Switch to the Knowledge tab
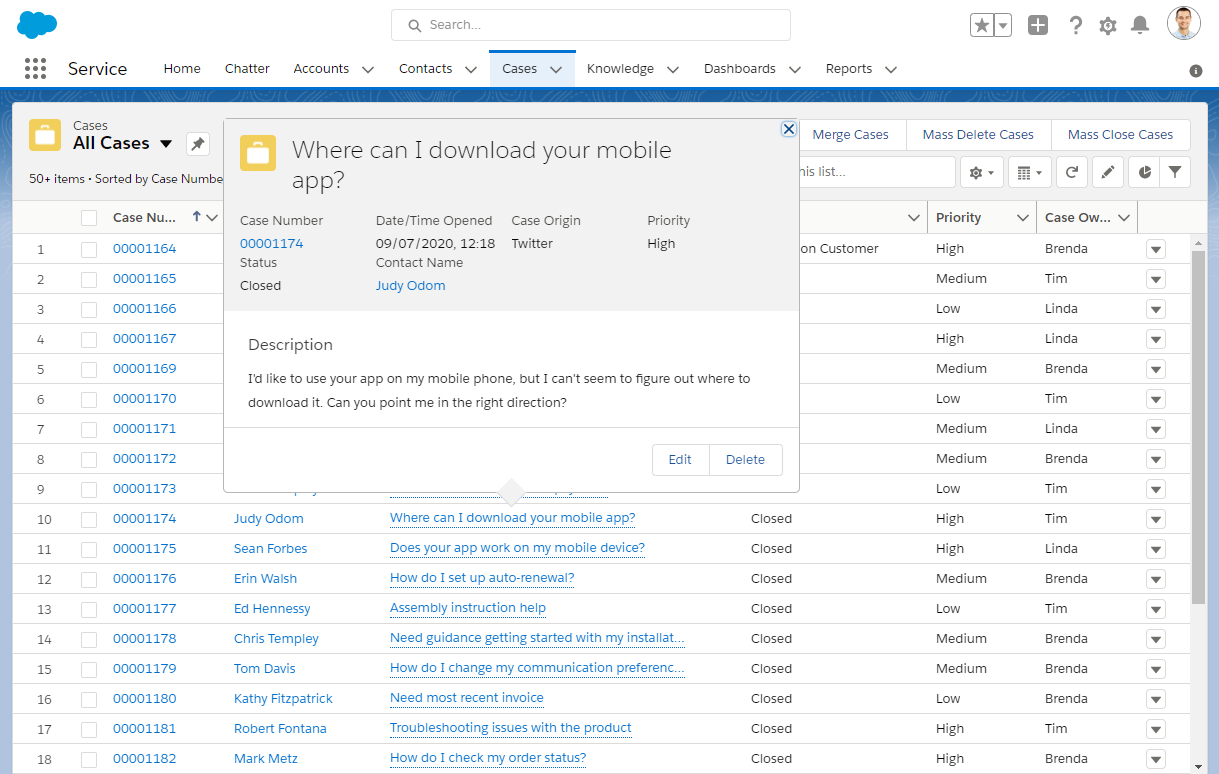The width and height of the screenshot is (1219, 774). (x=620, y=68)
